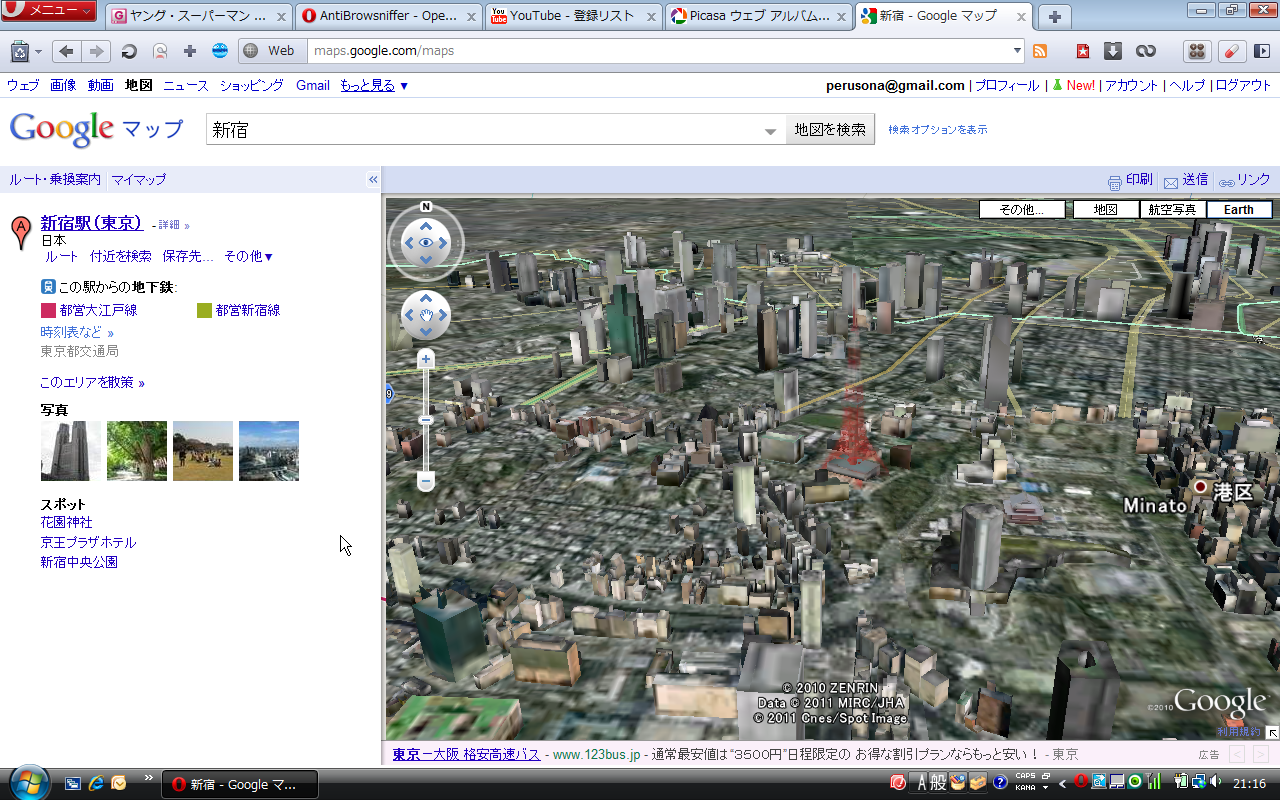
Task: Switch map view to 地図
Action: pyautogui.click(x=1105, y=210)
